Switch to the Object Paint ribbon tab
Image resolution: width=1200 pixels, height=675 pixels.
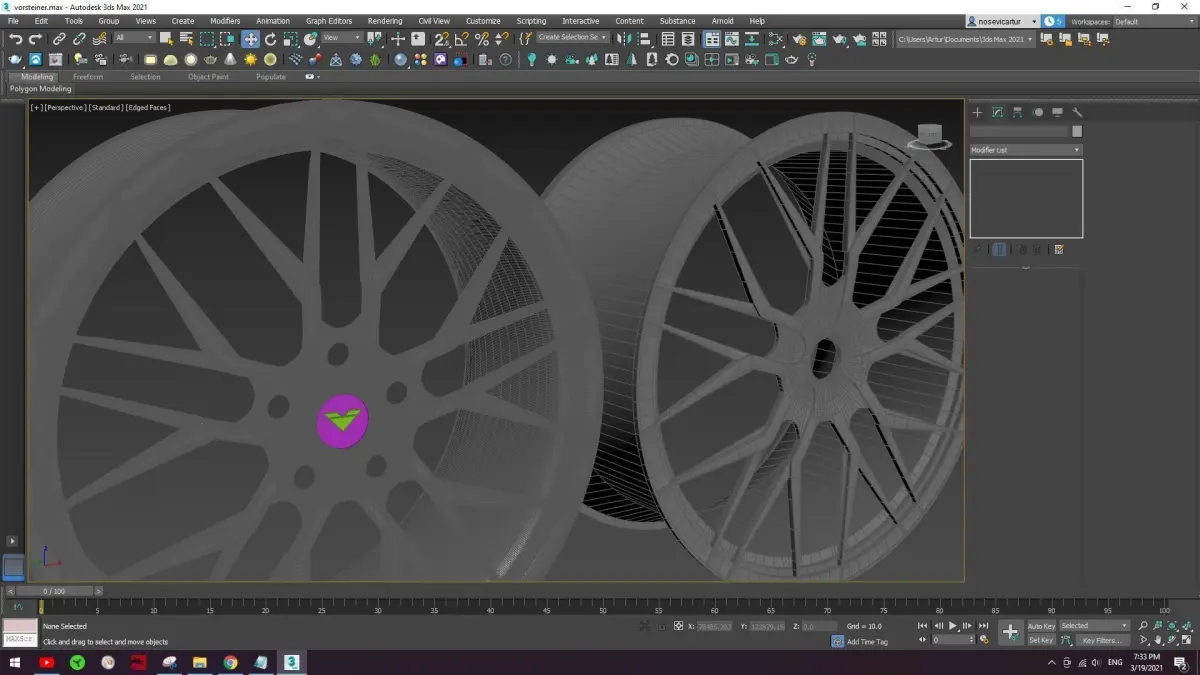(208, 77)
